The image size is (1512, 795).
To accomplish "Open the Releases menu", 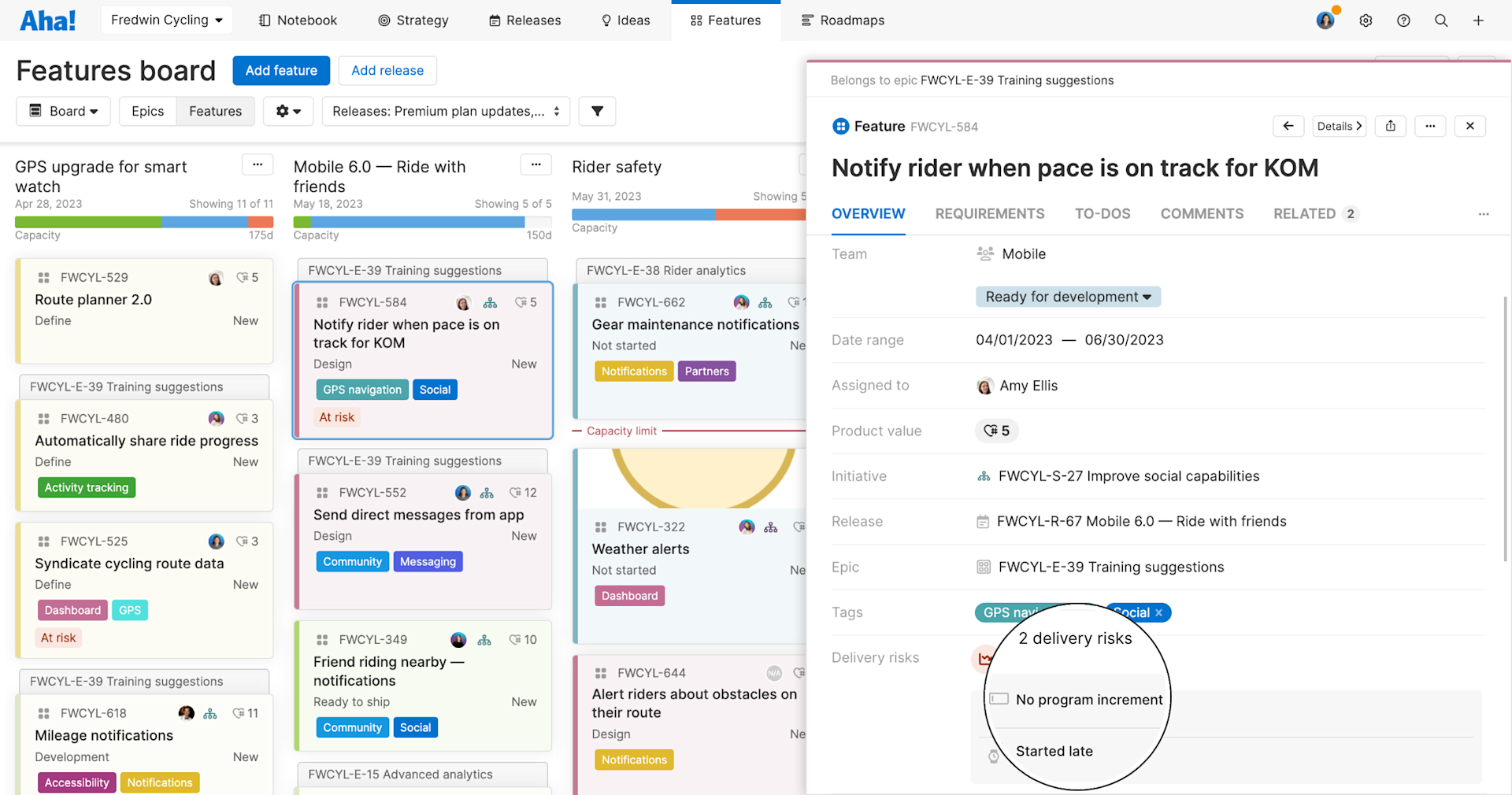I will (x=524, y=20).
